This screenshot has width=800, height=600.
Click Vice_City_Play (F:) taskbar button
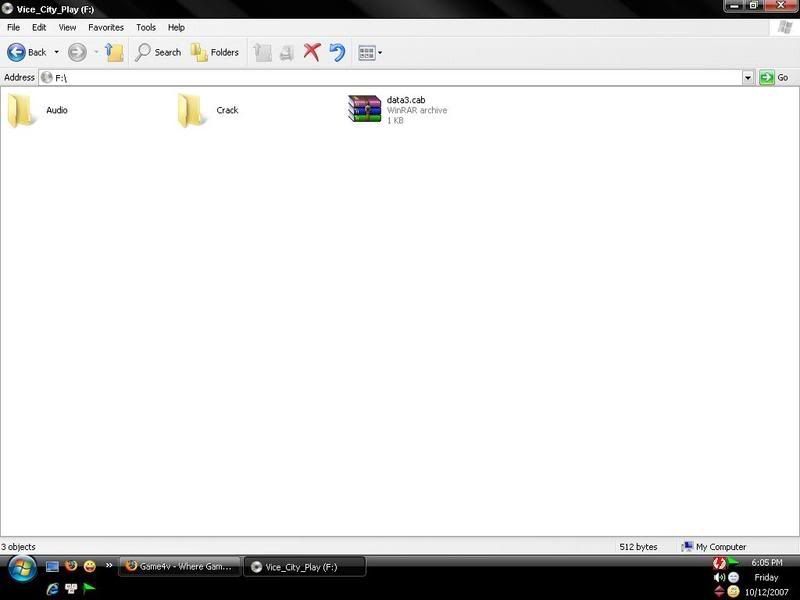click(x=305, y=567)
